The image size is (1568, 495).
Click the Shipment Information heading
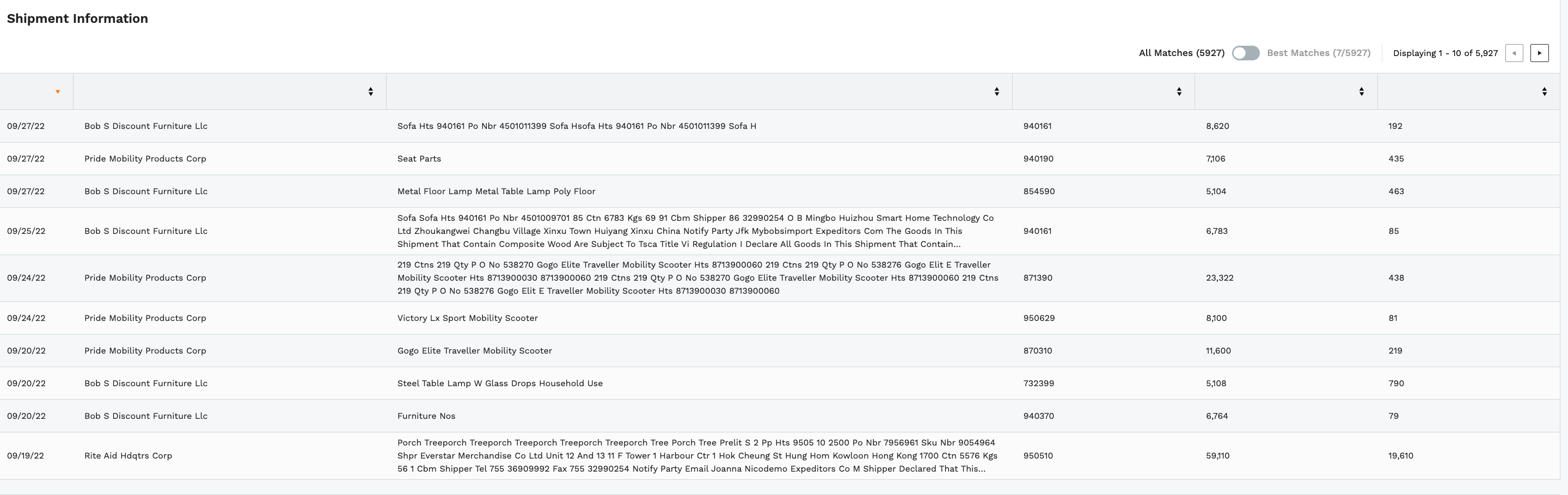pos(77,18)
